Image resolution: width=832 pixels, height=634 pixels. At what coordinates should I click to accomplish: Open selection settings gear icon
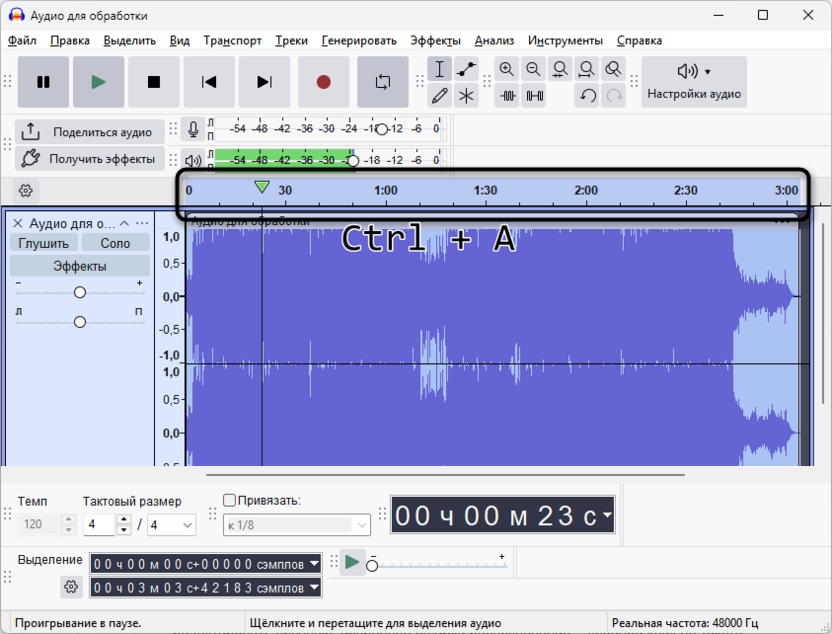pos(71,587)
